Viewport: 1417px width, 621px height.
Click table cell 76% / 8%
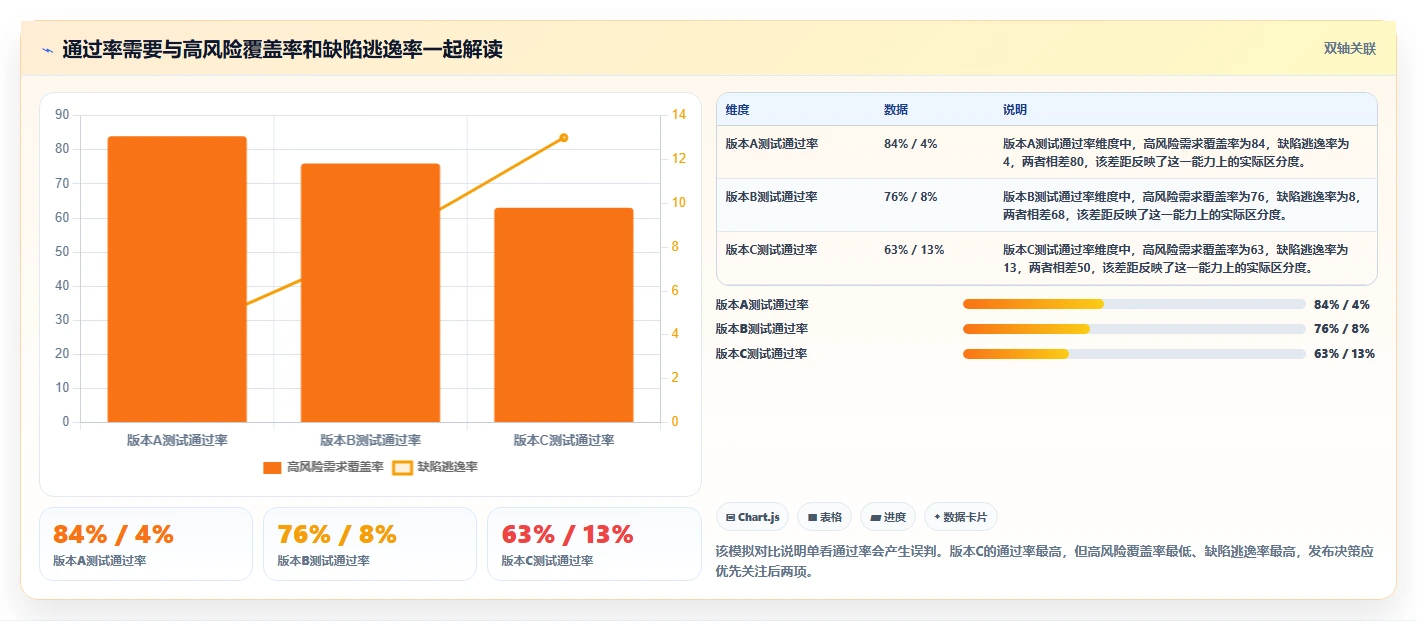(910, 197)
